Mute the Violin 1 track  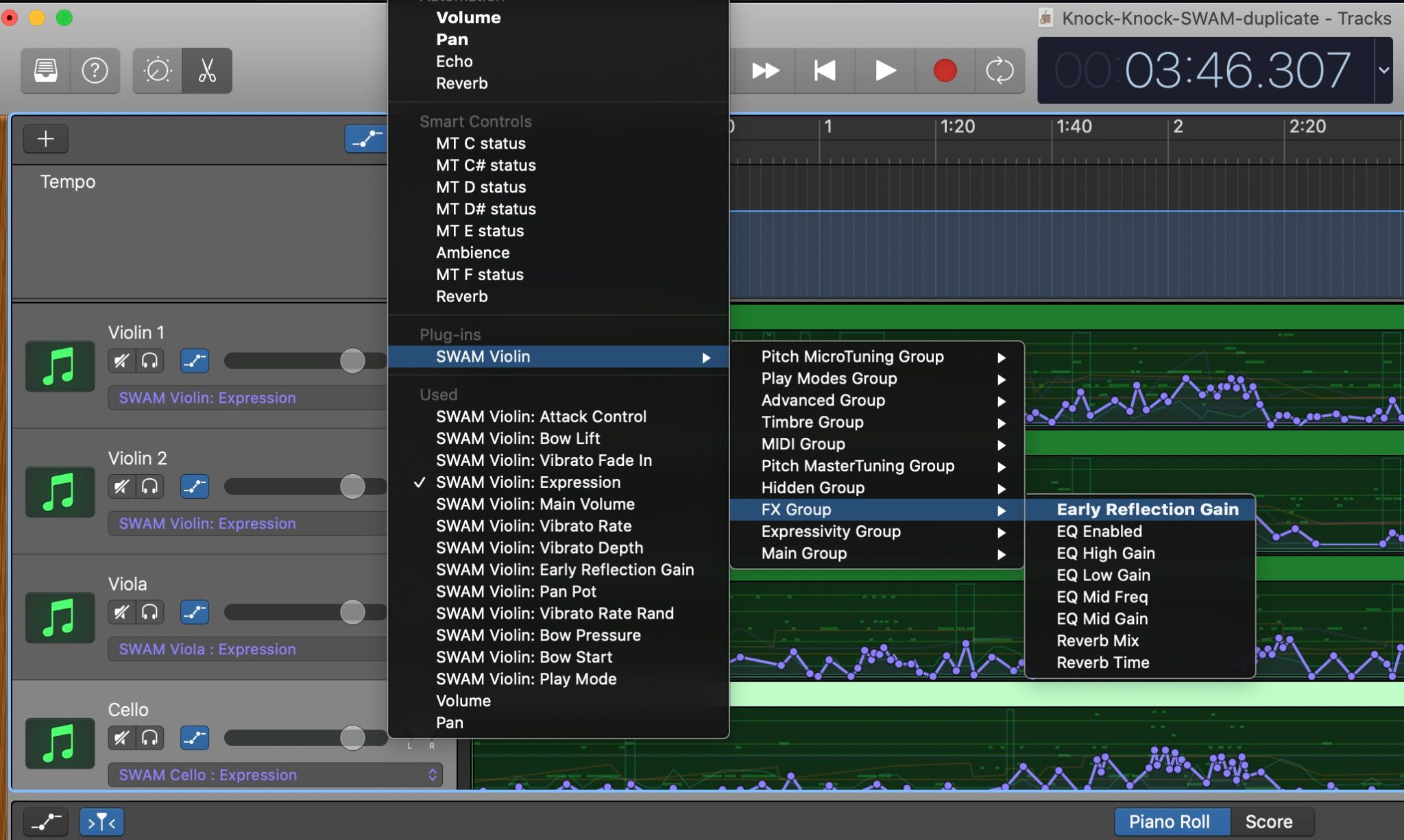click(121, 360)
